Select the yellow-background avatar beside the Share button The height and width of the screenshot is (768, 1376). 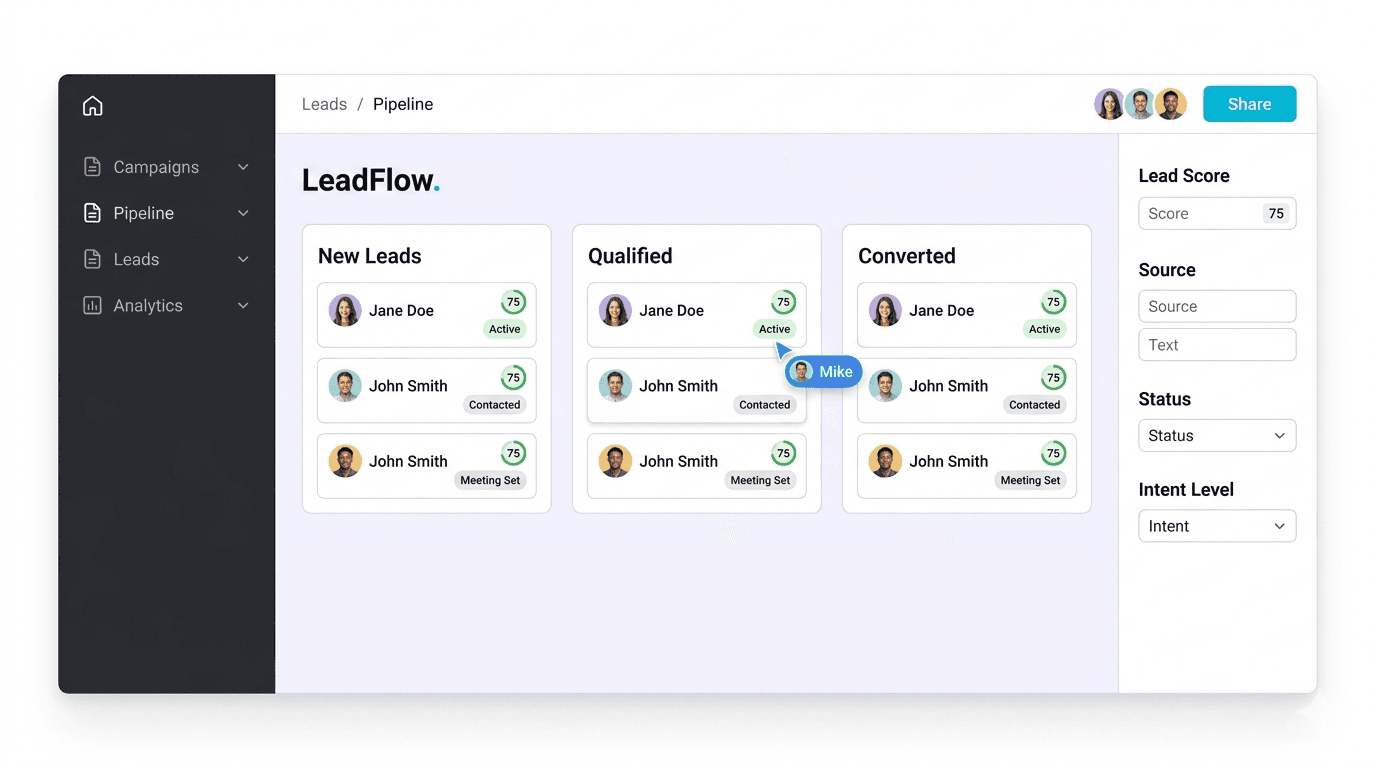(x=1171, y=104)
